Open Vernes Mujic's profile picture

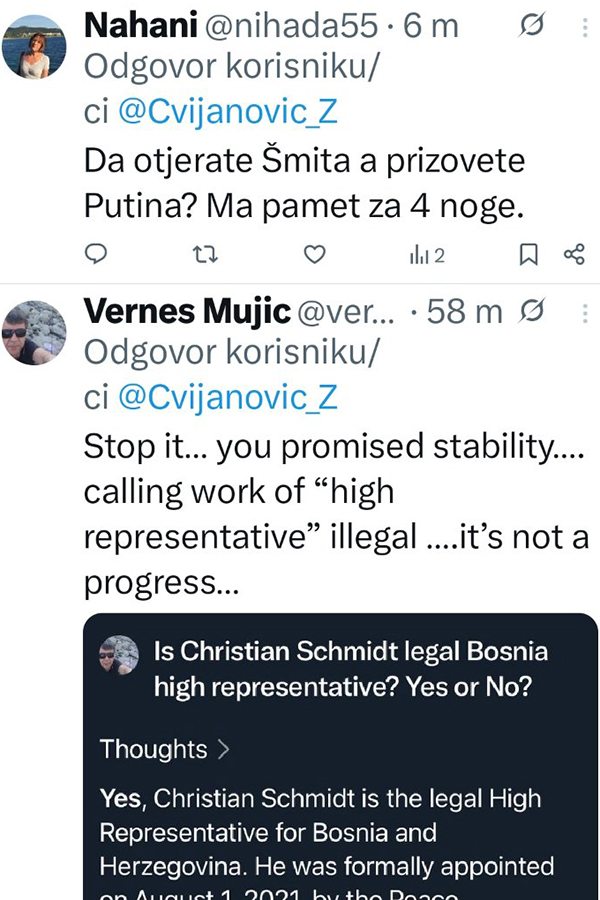pyautogui.click(x=34, y=333)
